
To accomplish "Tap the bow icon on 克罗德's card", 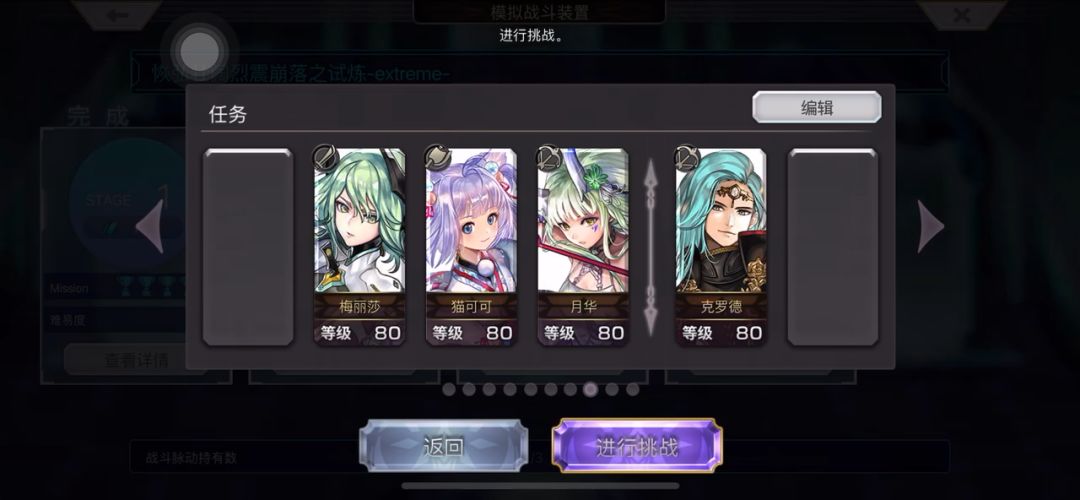I will (687, 158).
